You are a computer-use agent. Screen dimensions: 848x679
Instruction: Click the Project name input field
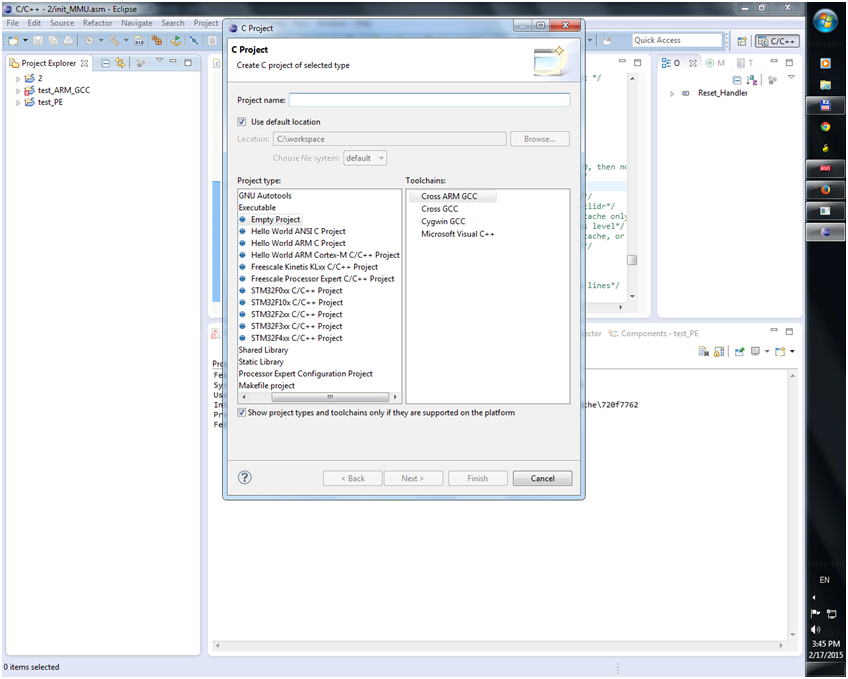pyautogui.click(x=429, y=100)
